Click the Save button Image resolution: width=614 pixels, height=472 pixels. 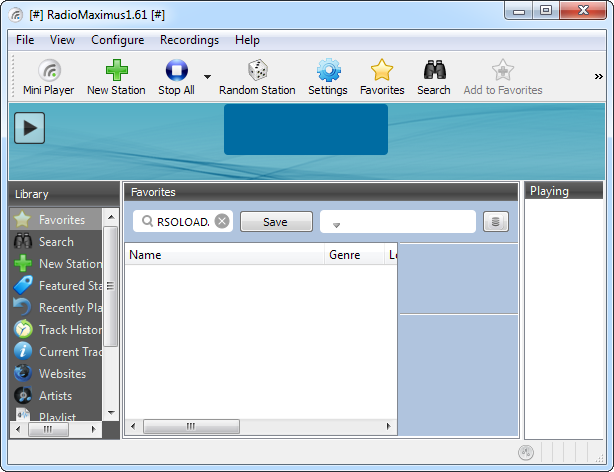[x=276, y=222]
